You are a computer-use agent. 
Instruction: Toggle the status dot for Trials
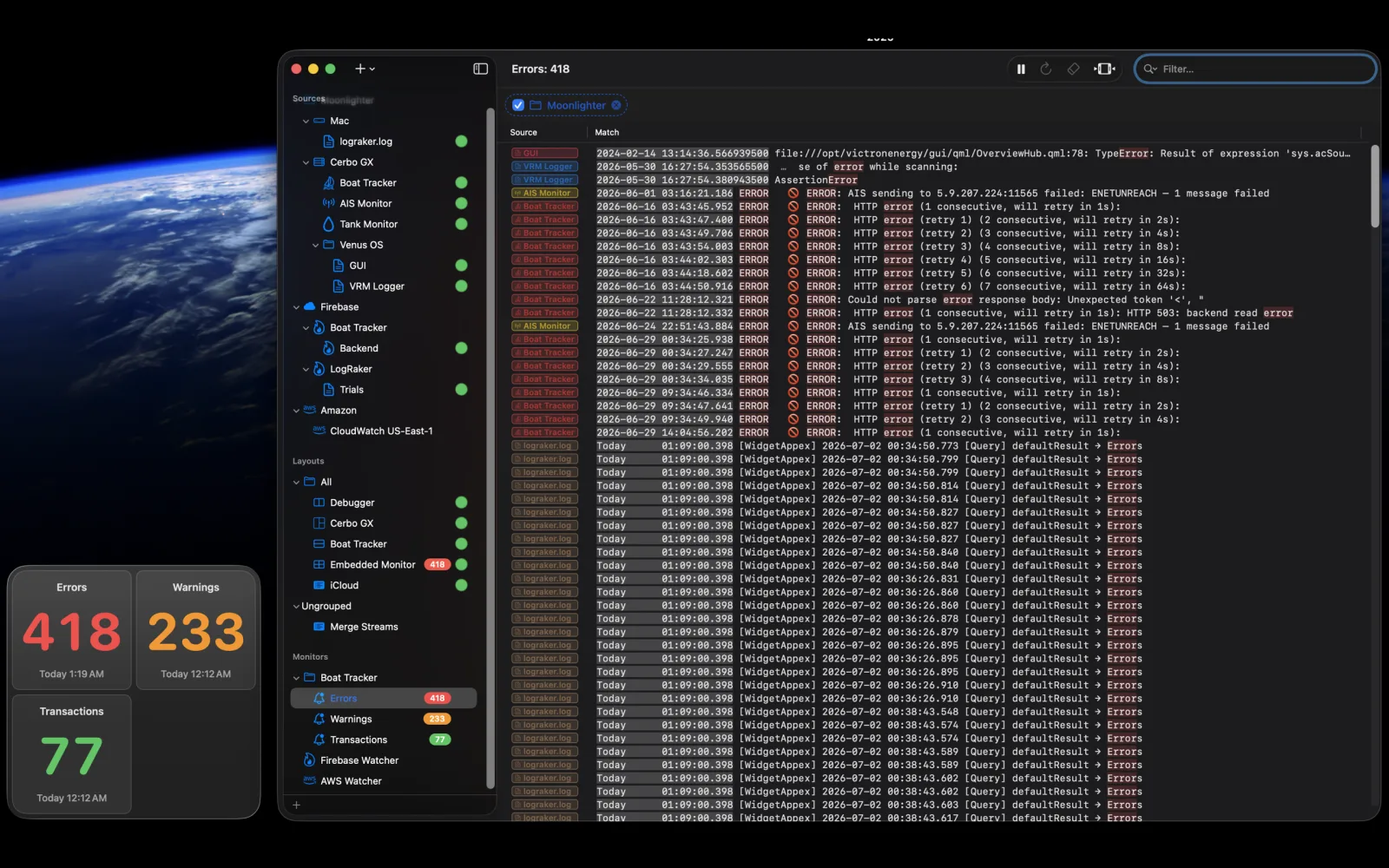pyautogui.click(x=461, y=390)
